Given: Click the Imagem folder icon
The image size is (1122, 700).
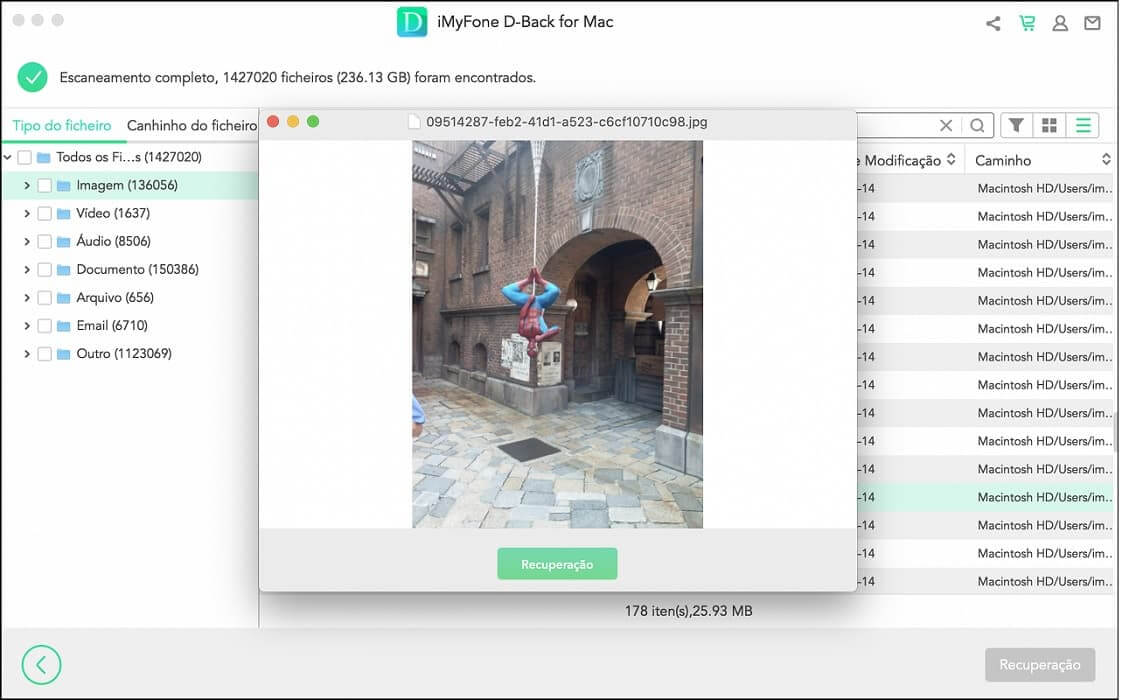Looking at the screenshot, I should 64,186.
